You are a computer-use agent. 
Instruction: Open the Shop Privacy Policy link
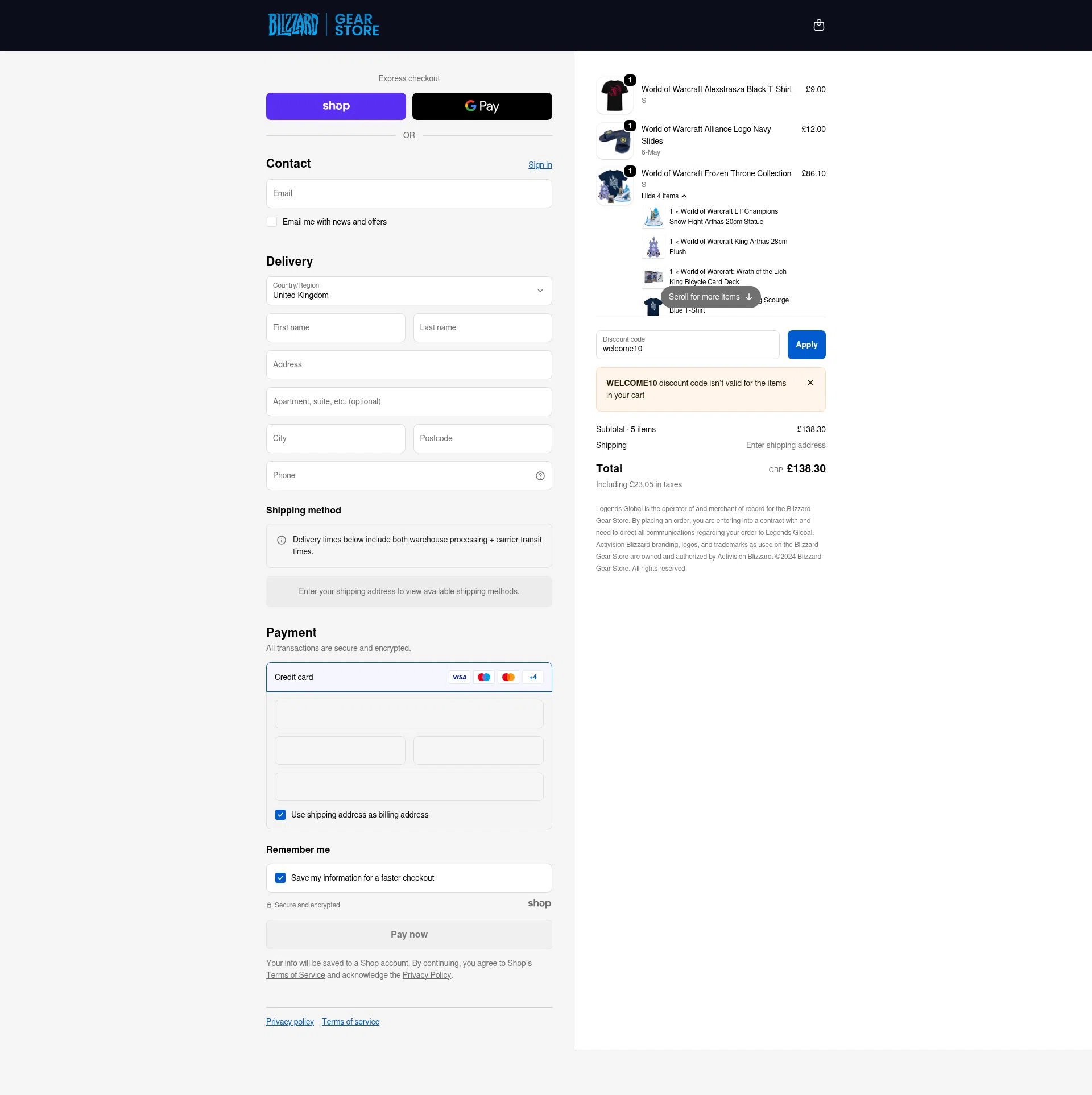tap(427, 975)
